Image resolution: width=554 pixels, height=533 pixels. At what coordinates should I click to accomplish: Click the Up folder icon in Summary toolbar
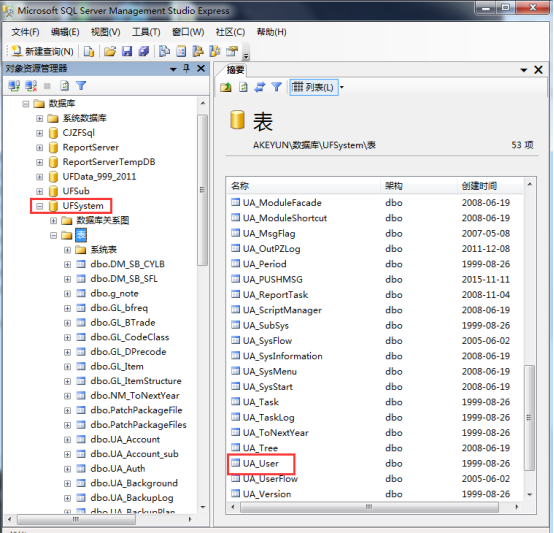click(x=226, y=87)
